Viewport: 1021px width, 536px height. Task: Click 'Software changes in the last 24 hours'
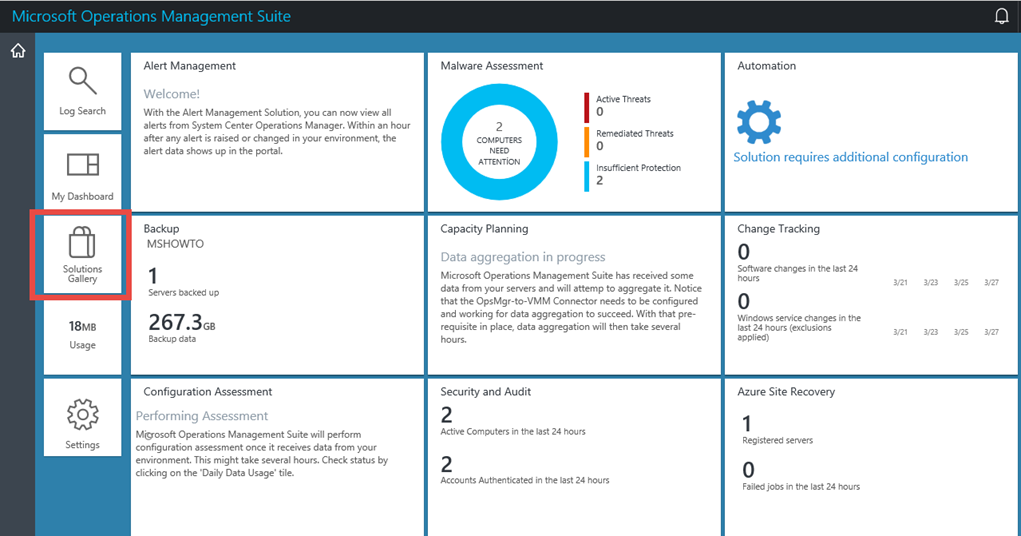click(x=798, y=273)
